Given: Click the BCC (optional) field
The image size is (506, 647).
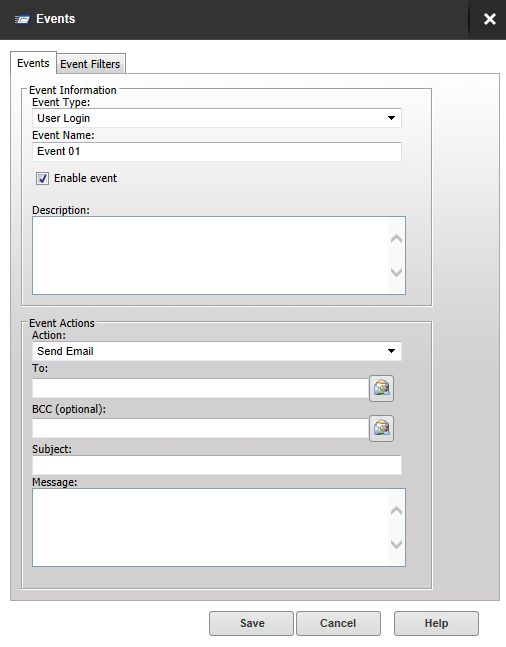Looking at the screenshot, I should pos(200,428).
